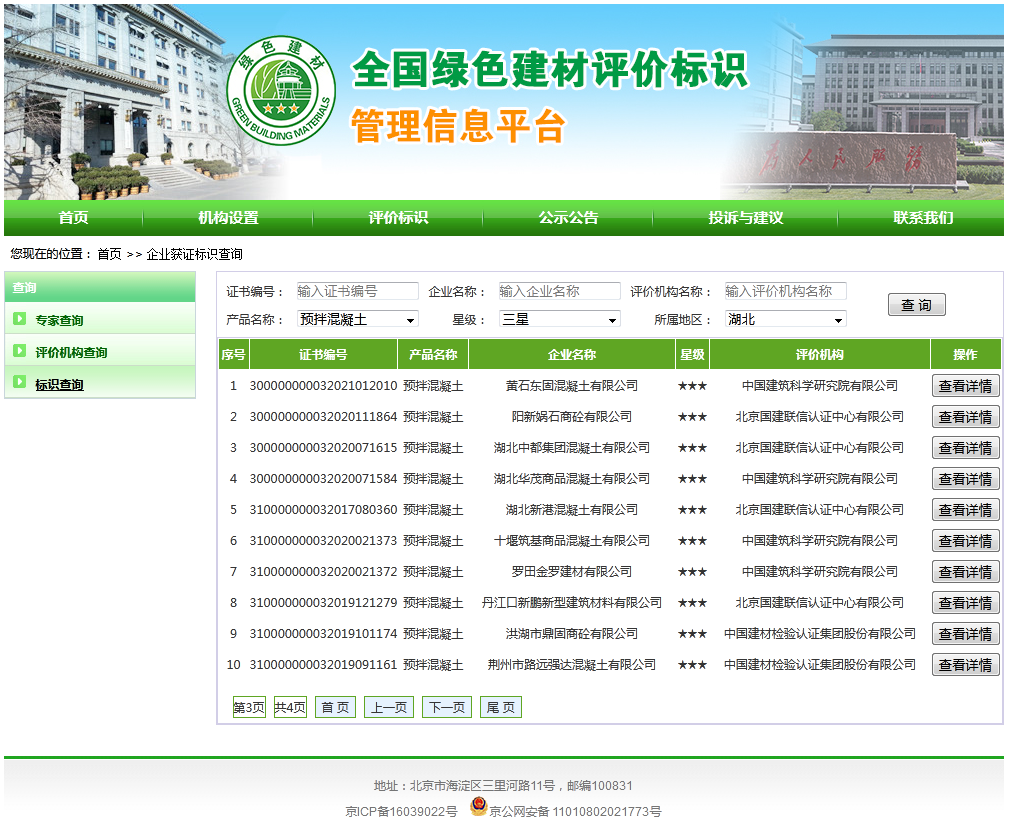
Task: Open 投诉与建议 in the navigation bar
Action: click(x=745, y=218)
